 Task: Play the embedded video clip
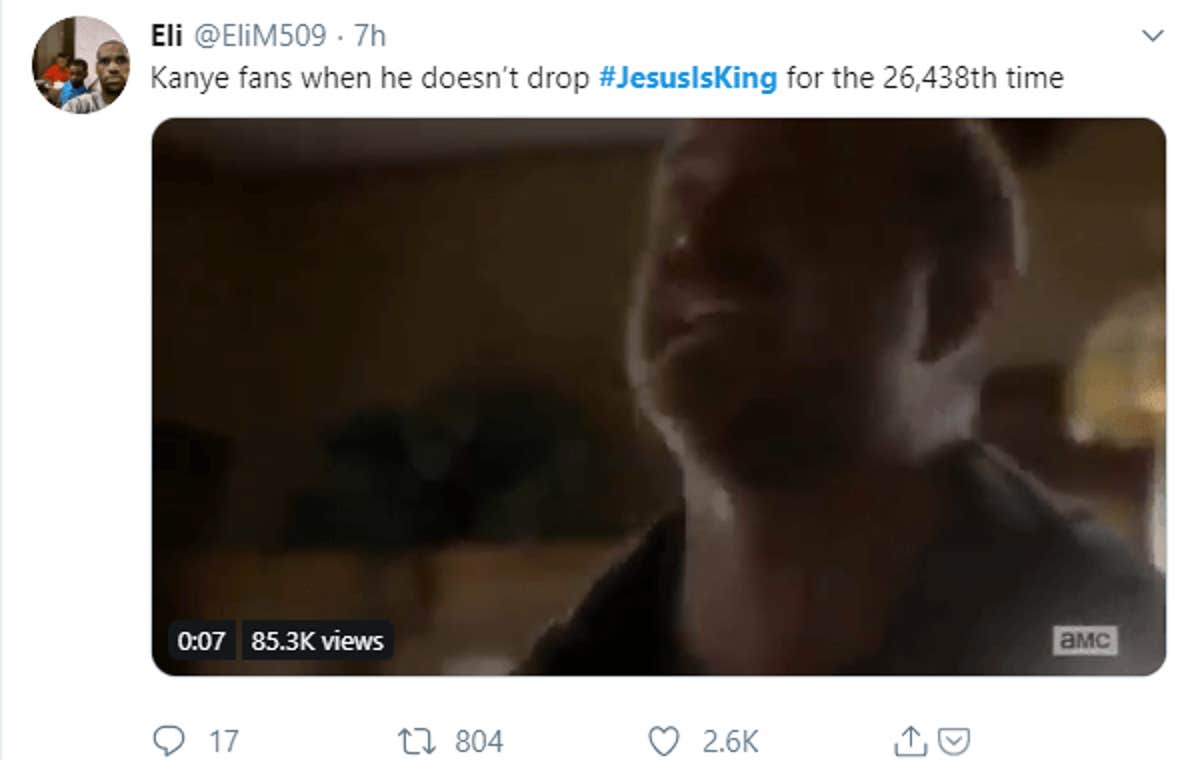[x=658, y=396]
